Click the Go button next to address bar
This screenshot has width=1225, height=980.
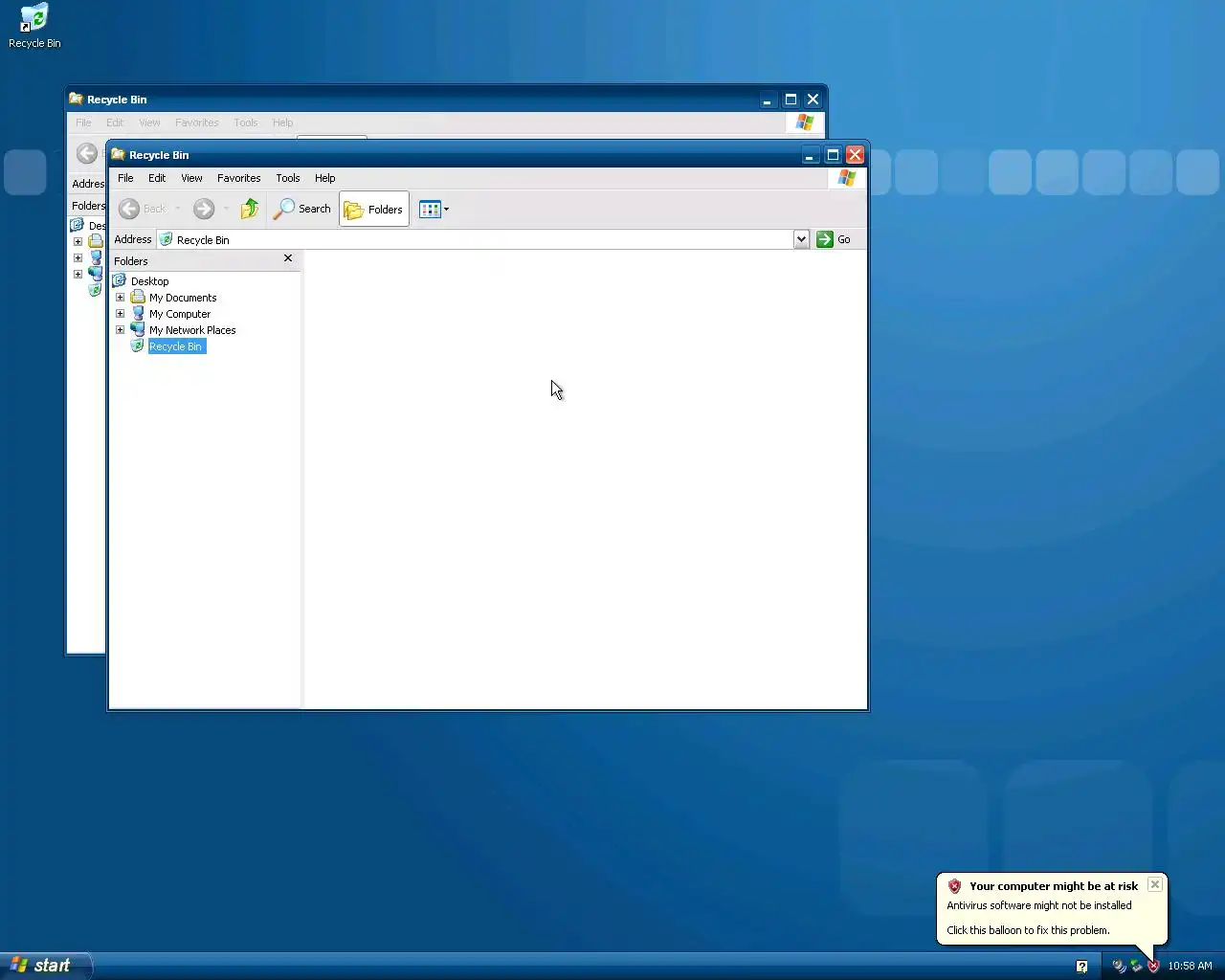click(834, 239)
